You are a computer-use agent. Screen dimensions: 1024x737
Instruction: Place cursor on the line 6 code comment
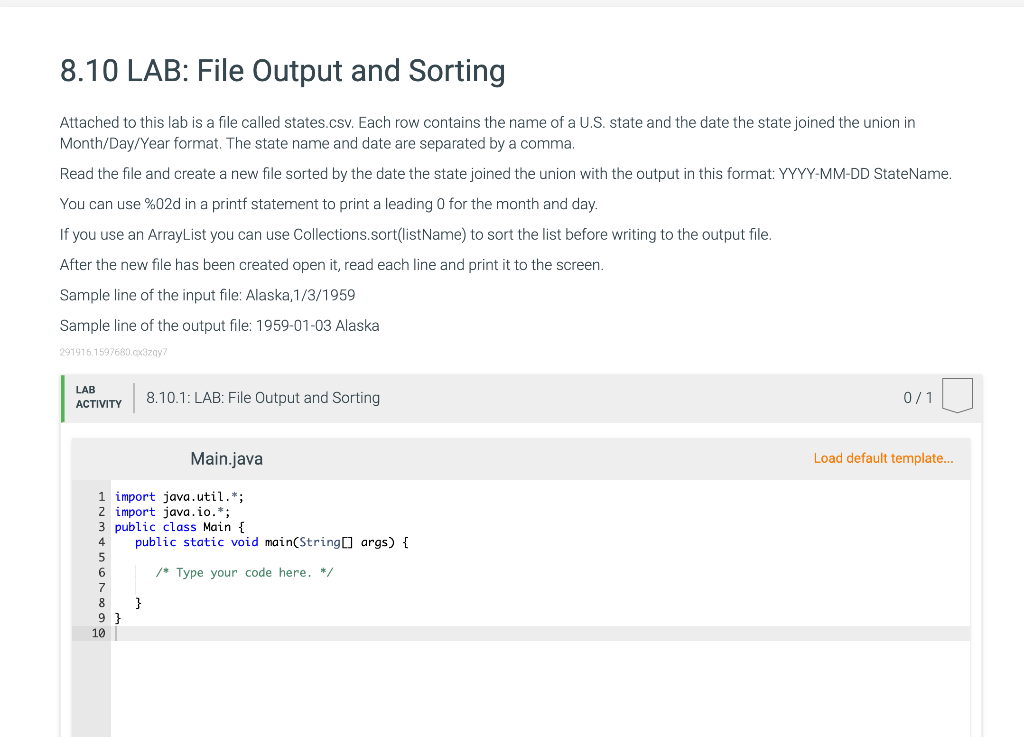[x=243, y=572]
